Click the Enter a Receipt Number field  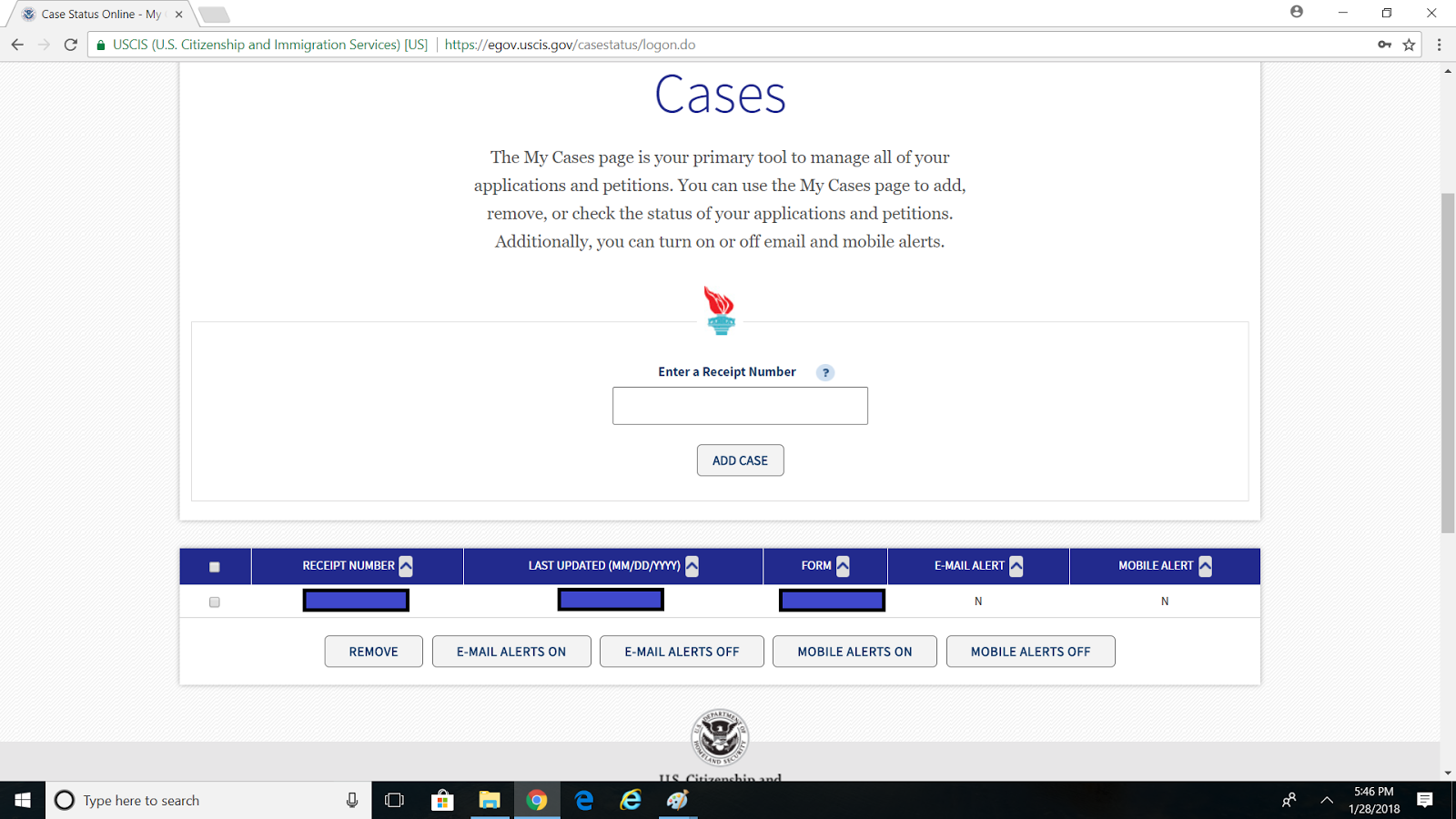[x=740, y=406]
